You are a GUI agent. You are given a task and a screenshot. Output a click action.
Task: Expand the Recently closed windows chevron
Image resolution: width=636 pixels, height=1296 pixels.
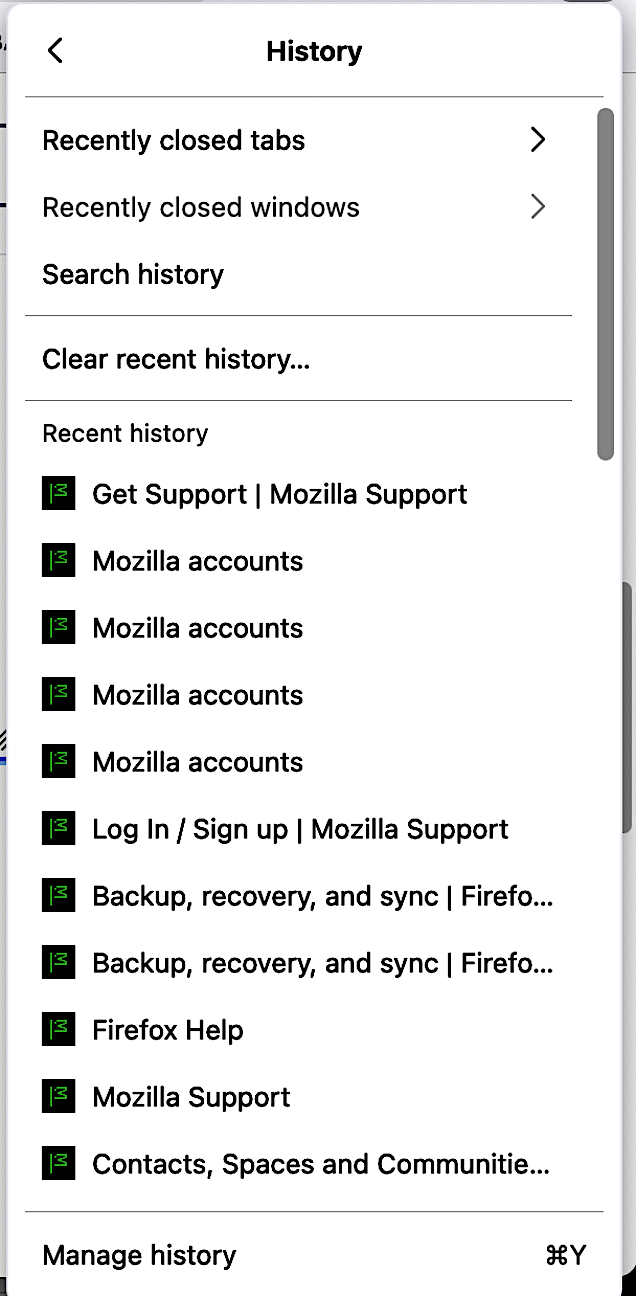tap(538, 207)
